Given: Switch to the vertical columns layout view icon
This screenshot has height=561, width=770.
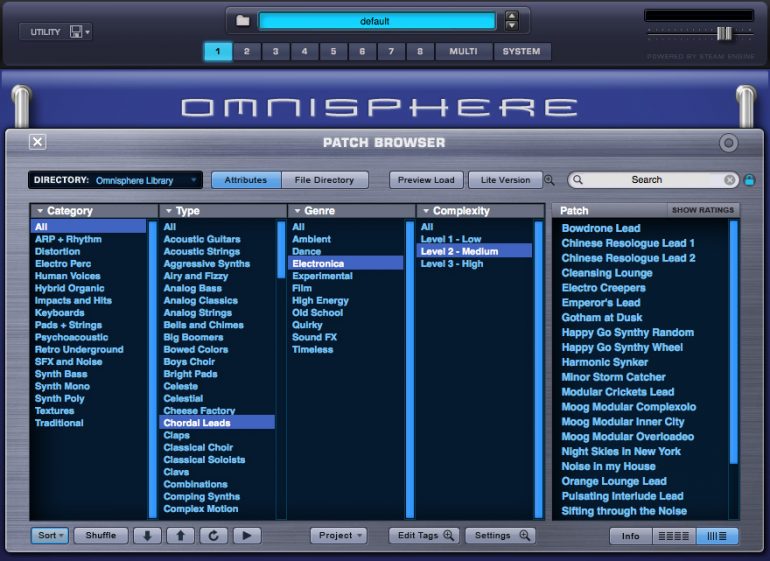Looking at the screenshot, I should pos(717,536).
